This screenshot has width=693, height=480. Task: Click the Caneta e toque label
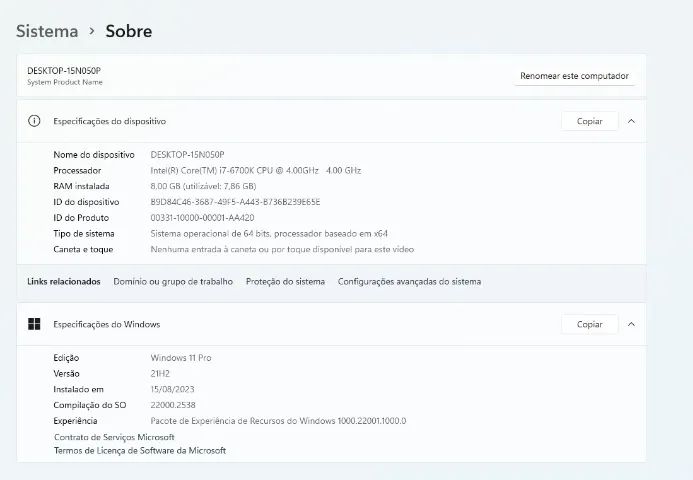tap(83, 249)
